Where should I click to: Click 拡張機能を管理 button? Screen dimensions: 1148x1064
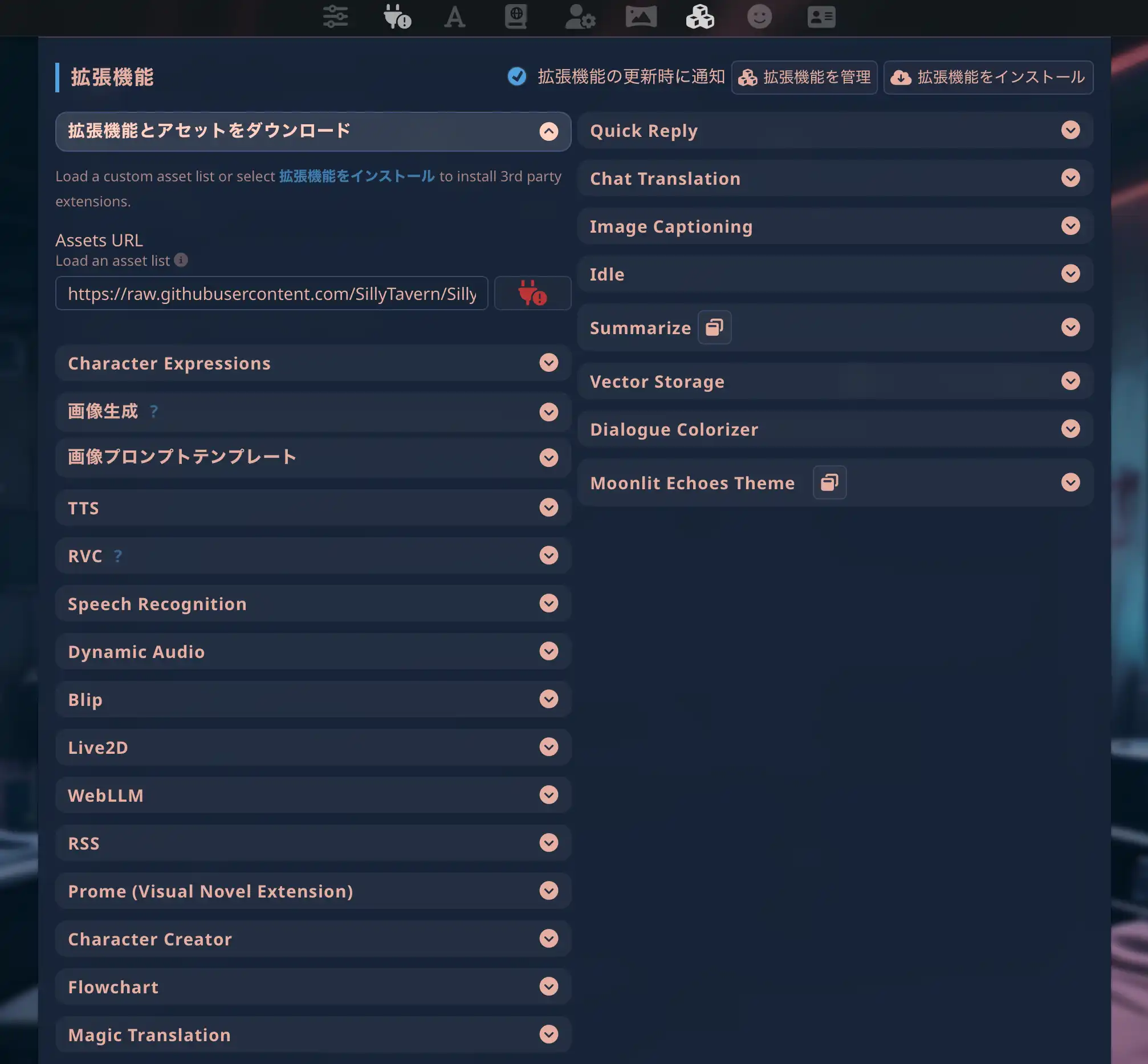[804, 77]
